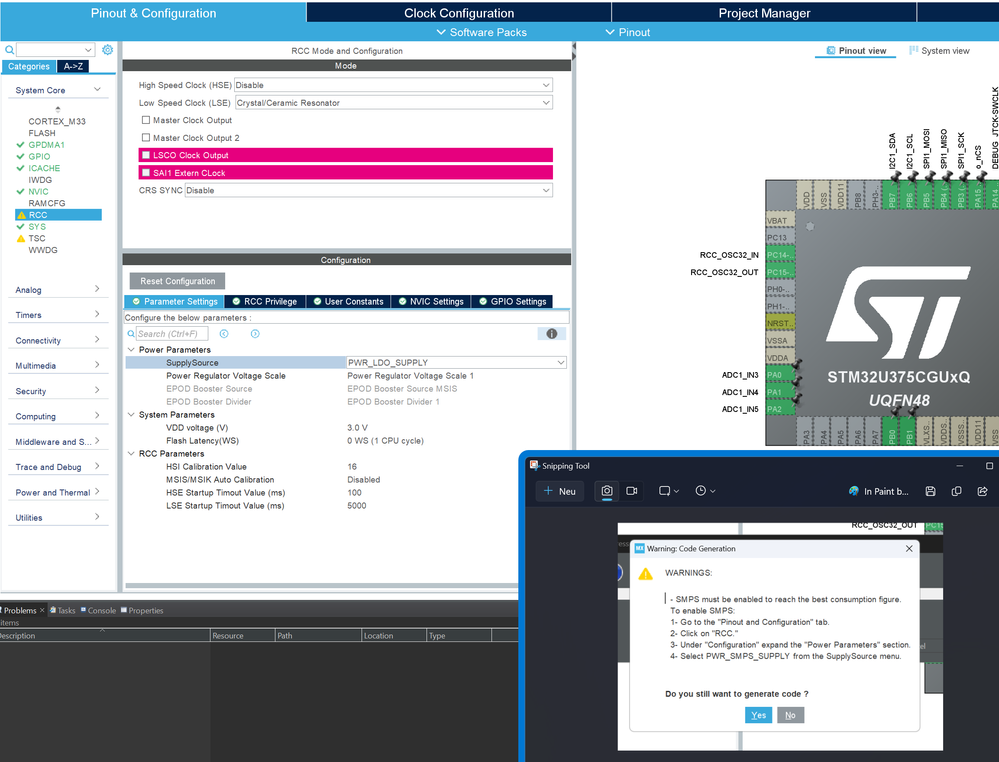Click TSC warning triangle icon
Screen dimensions: 999x762
[21, 238]
